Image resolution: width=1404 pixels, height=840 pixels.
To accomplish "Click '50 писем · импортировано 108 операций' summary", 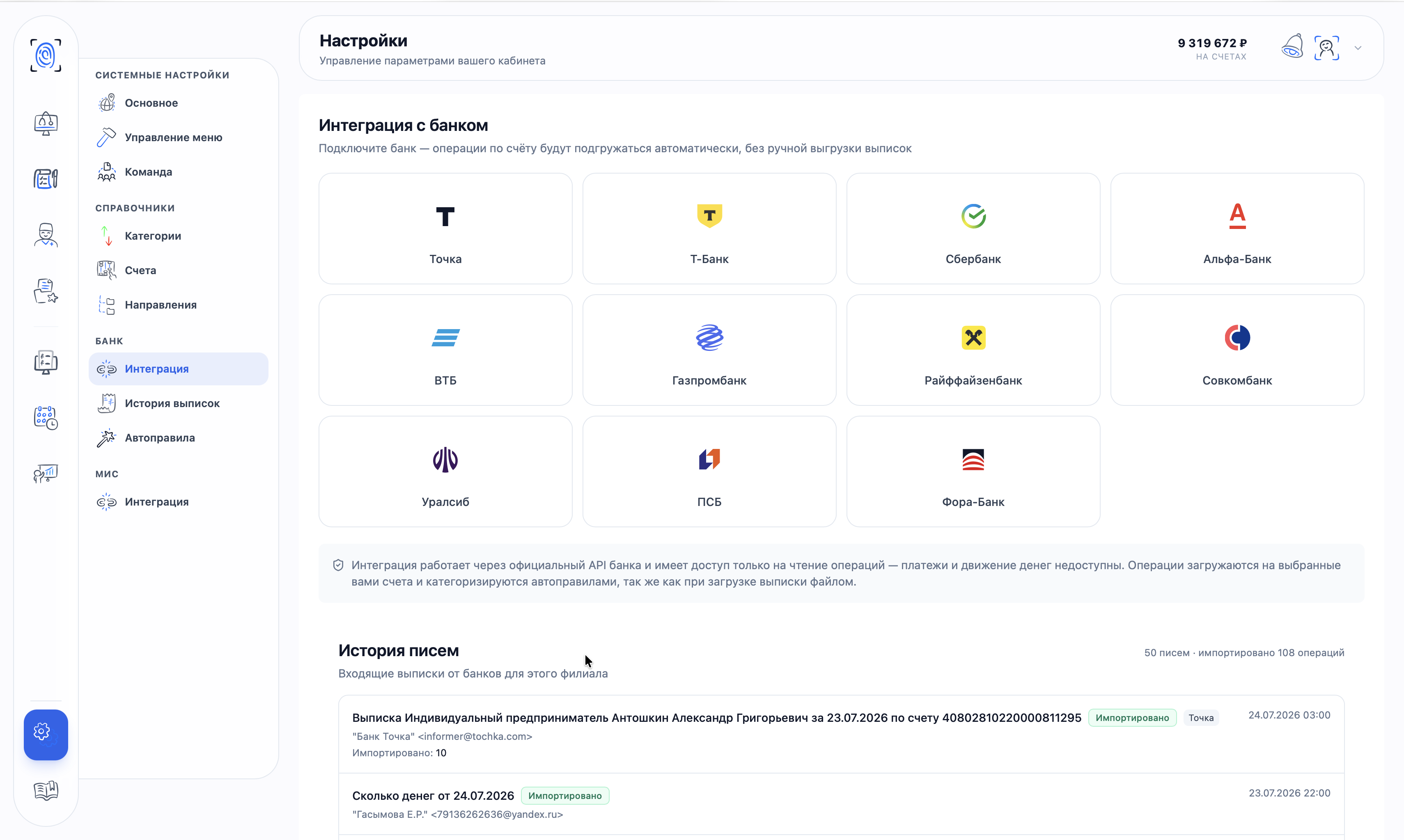I will 1244,653.
